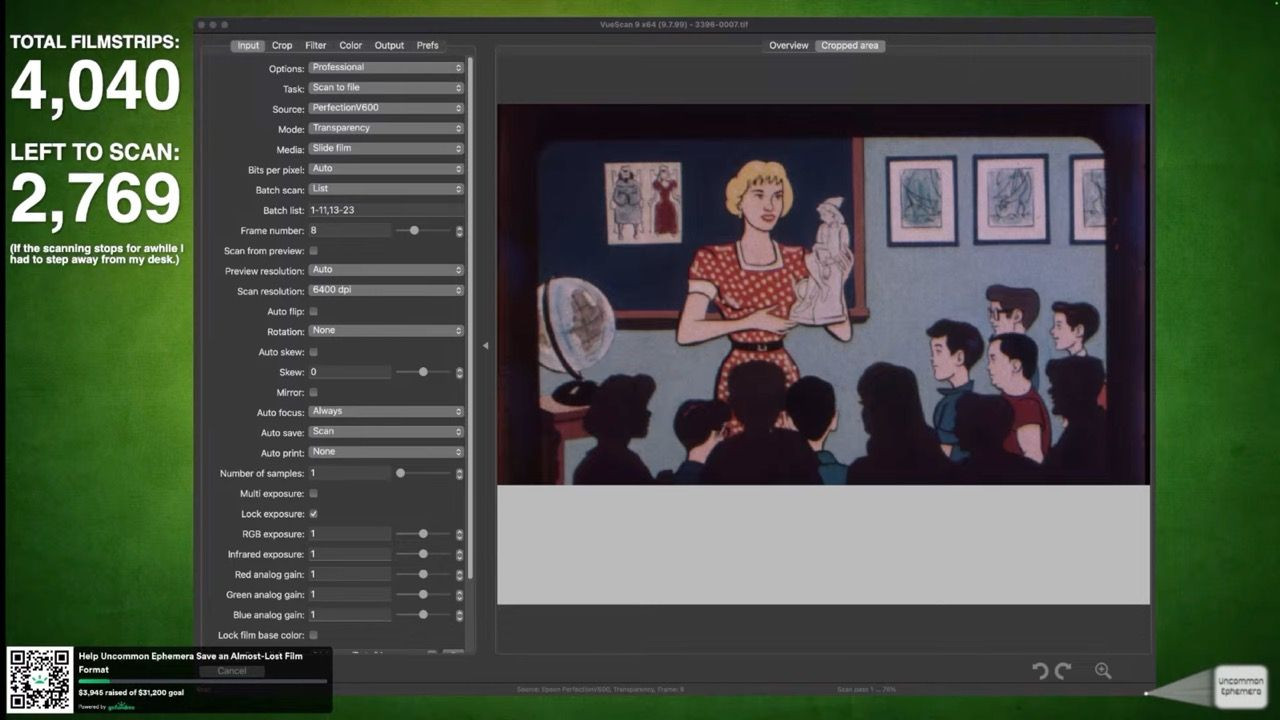Click the Red analog gain value field
1280x720 pixels.
(349, 574)
